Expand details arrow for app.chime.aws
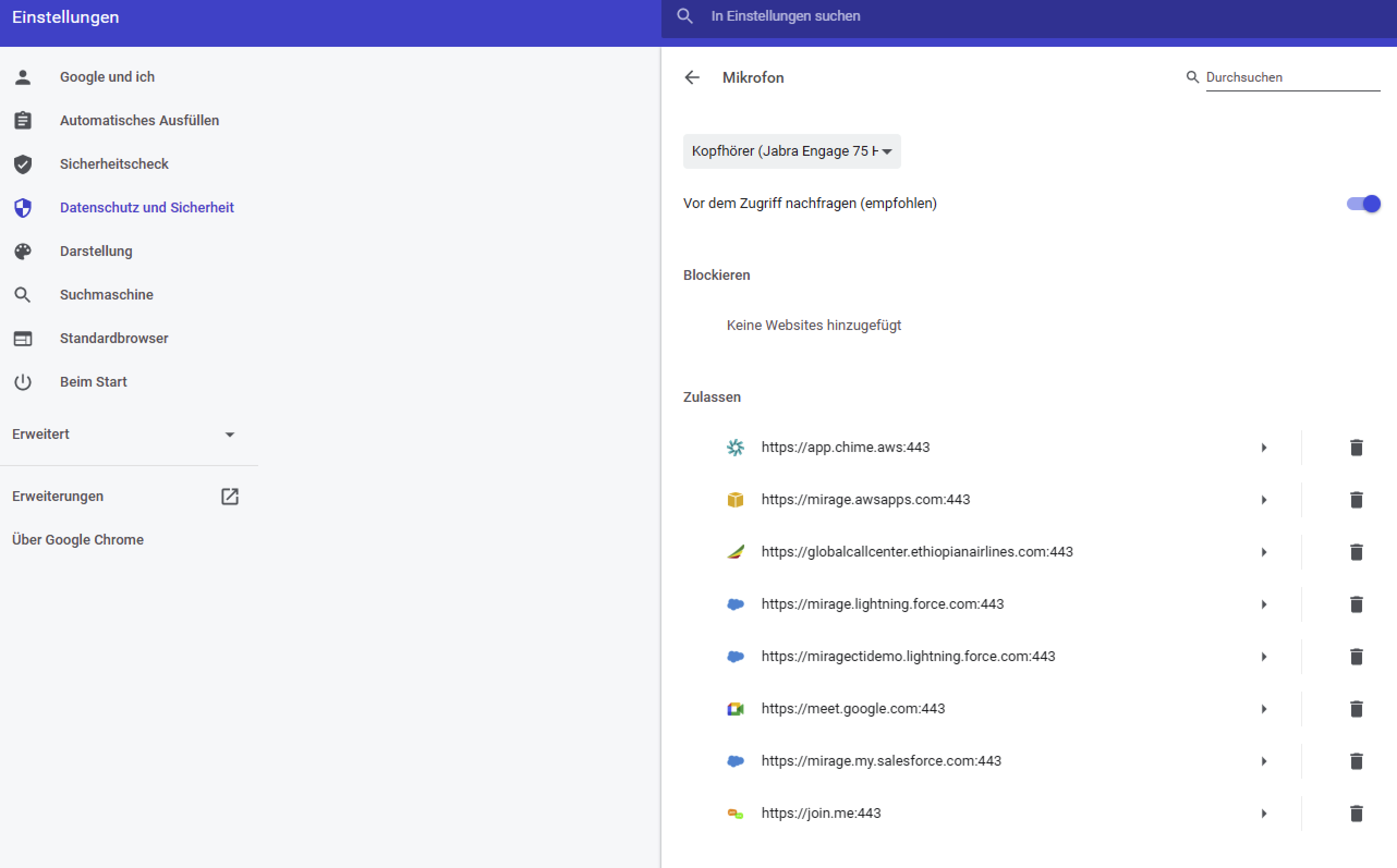This screenshot has height=868, width=1397. click(x=1264, y=447)
